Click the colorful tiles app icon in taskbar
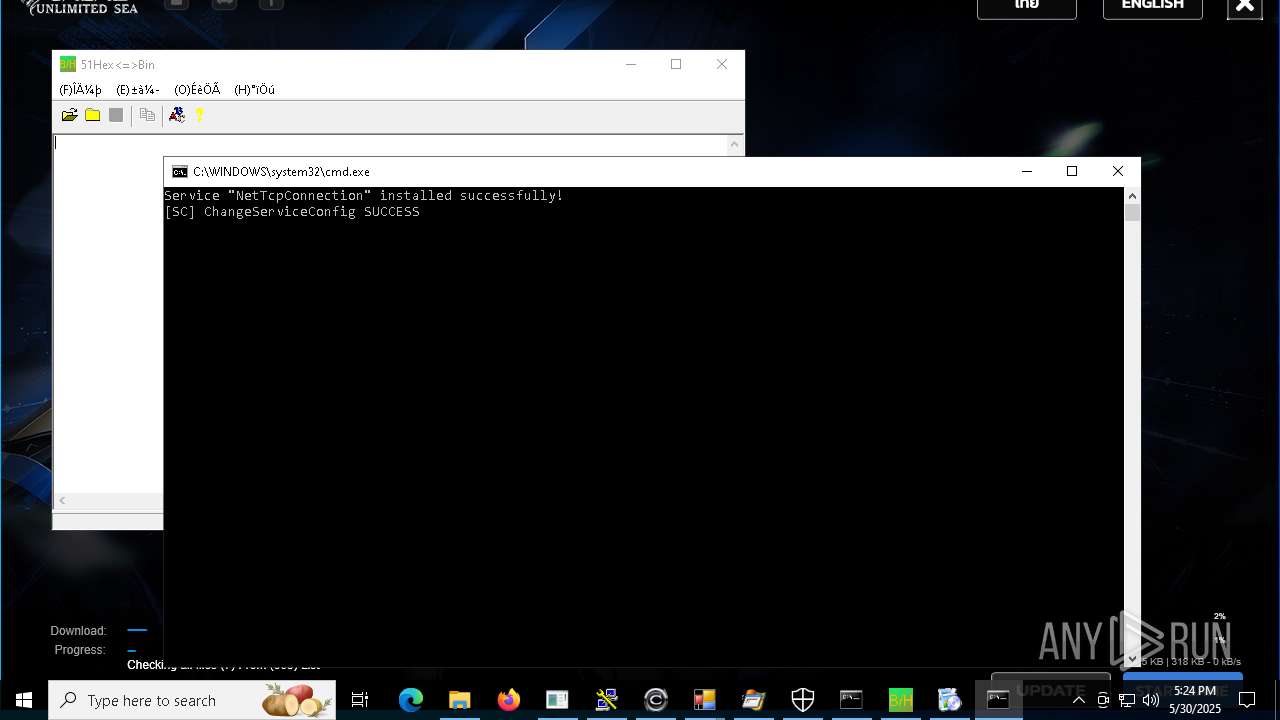This screenshot has width=1280, height=720. (x=704, y=700)
